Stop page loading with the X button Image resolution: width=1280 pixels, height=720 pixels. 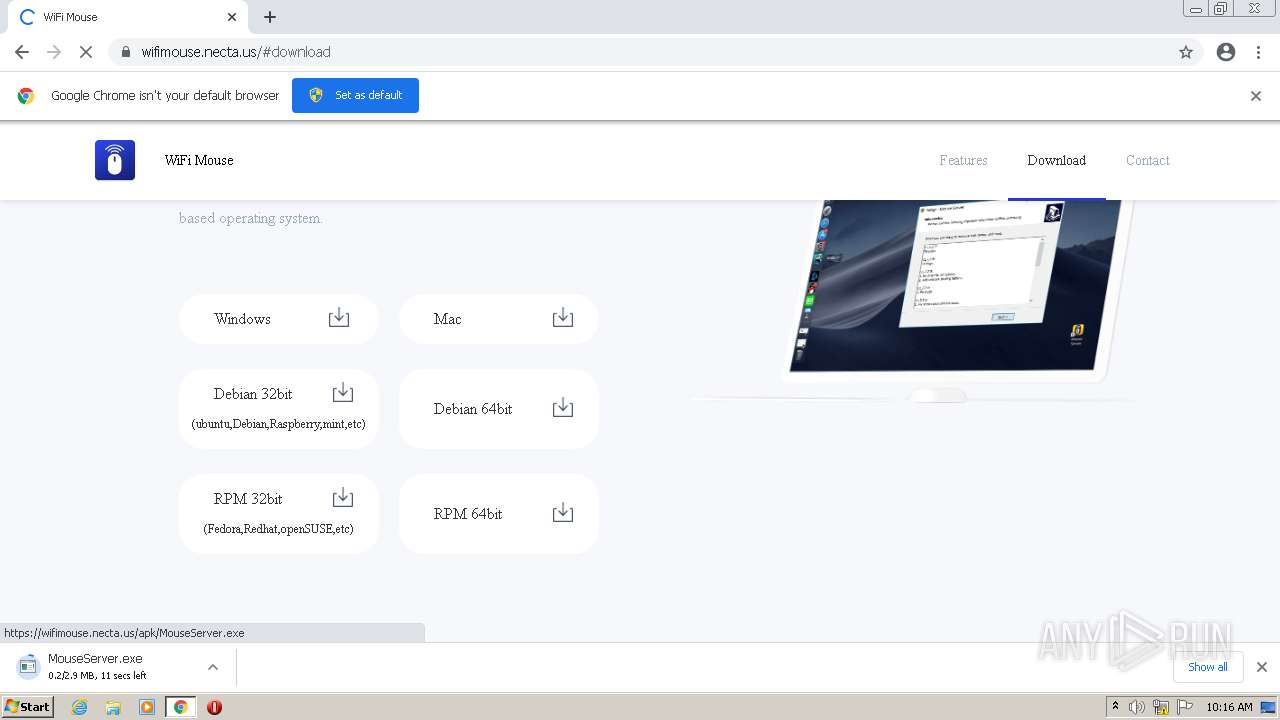coord(86,52)
